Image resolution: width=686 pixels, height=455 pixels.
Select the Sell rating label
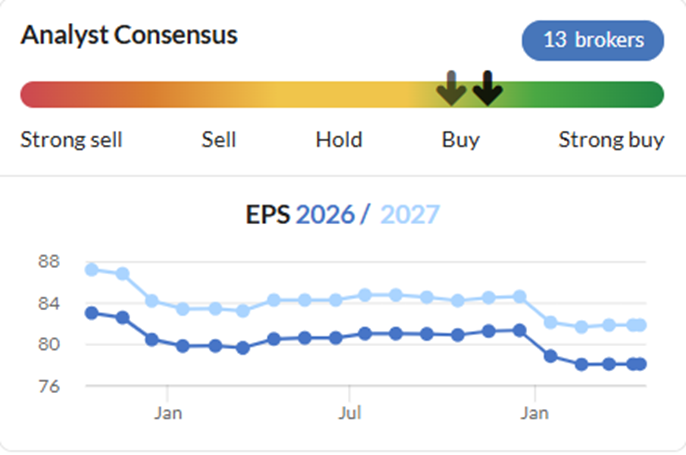(x=219, y=139)
